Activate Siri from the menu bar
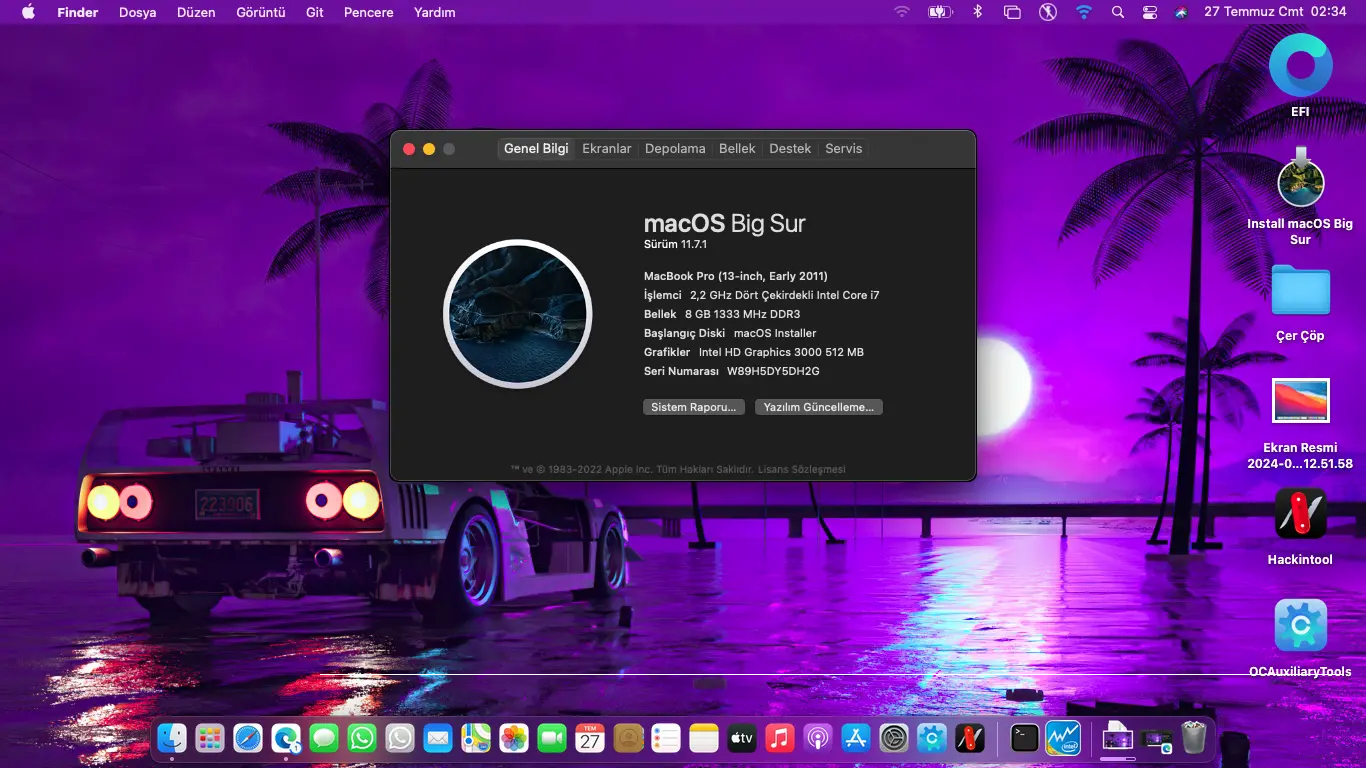 1181,12
